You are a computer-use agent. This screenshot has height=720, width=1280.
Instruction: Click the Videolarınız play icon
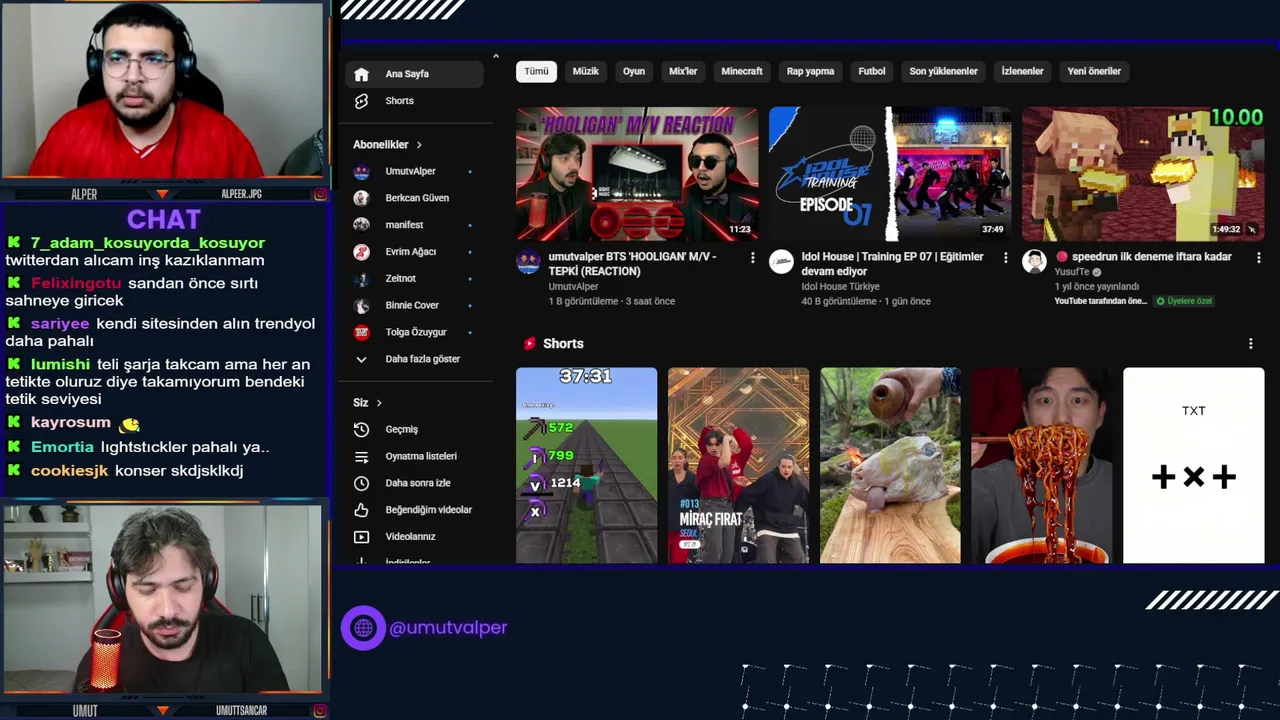coord(362,537)
